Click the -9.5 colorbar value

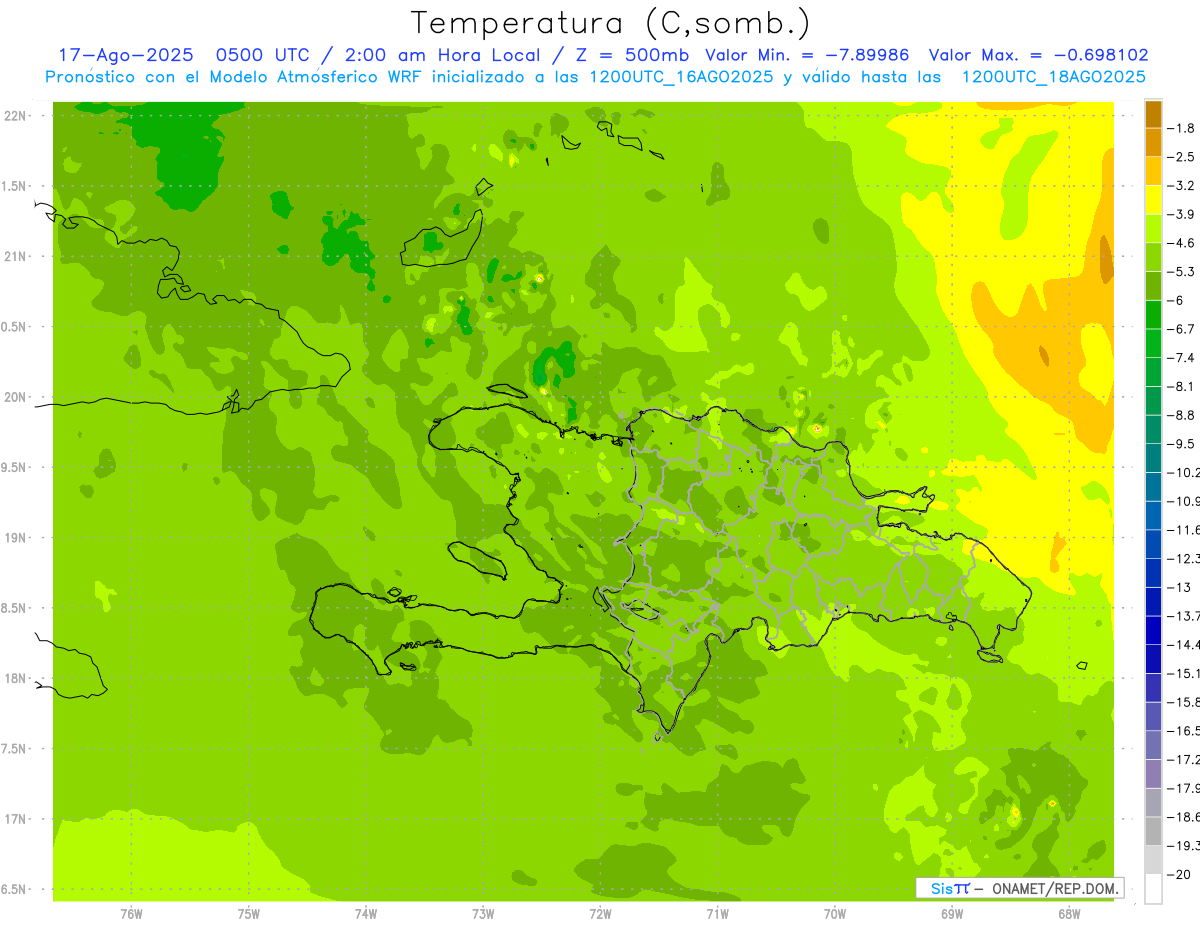click(x=1183, y=443)
